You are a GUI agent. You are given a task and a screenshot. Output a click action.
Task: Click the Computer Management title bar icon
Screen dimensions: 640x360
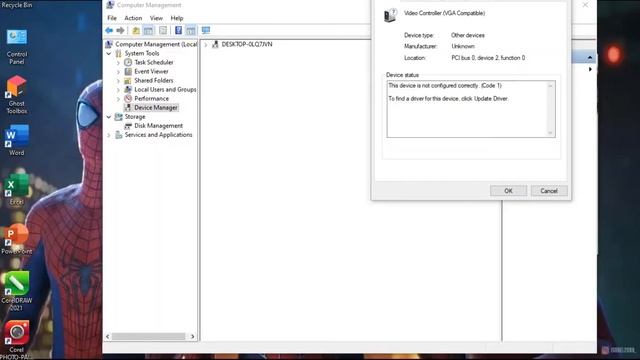[110, 5]
